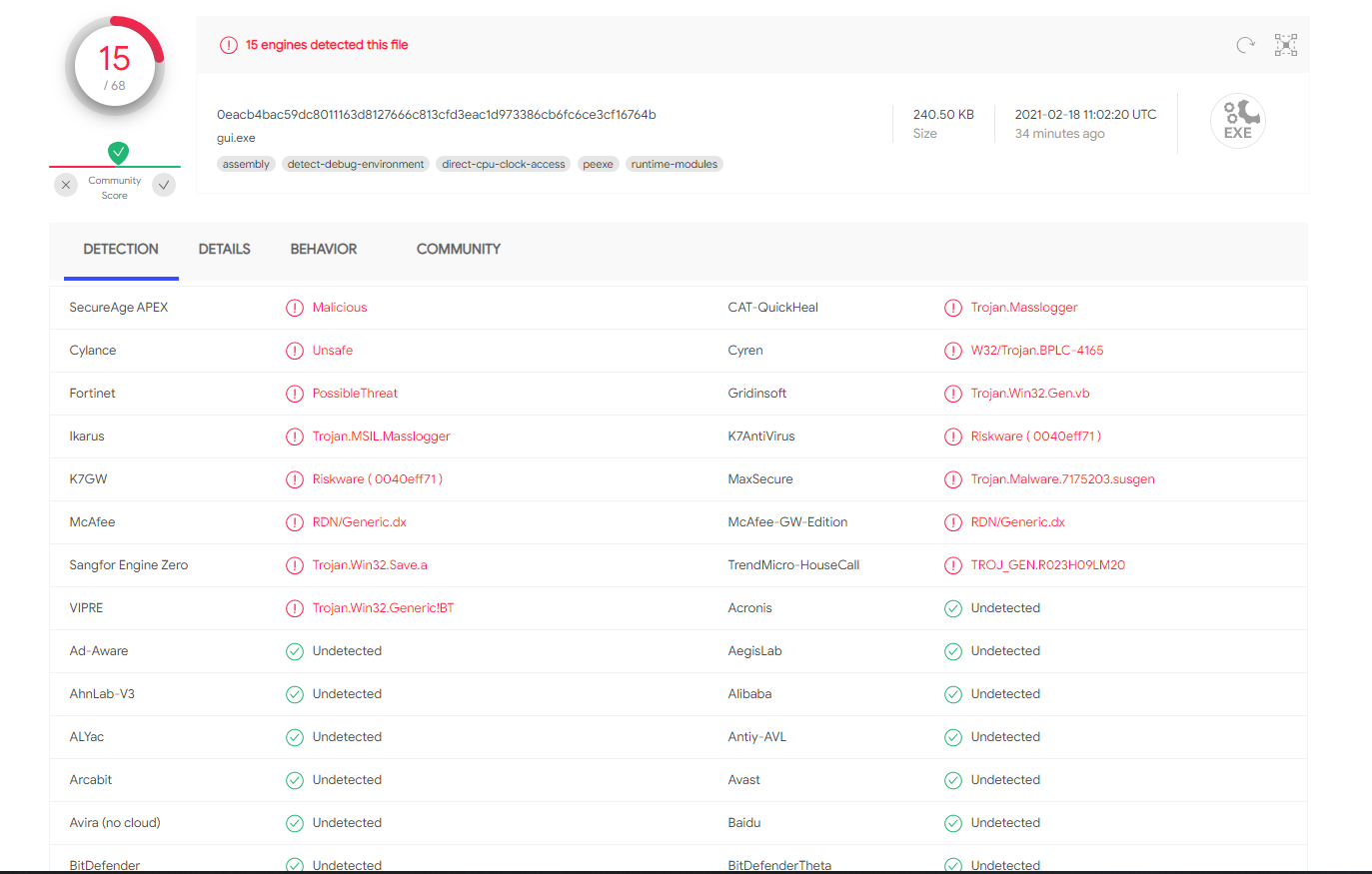Click the file SHA-256 hash text
The width and height of the screenshot is (1372, 874).
(437, 115)
